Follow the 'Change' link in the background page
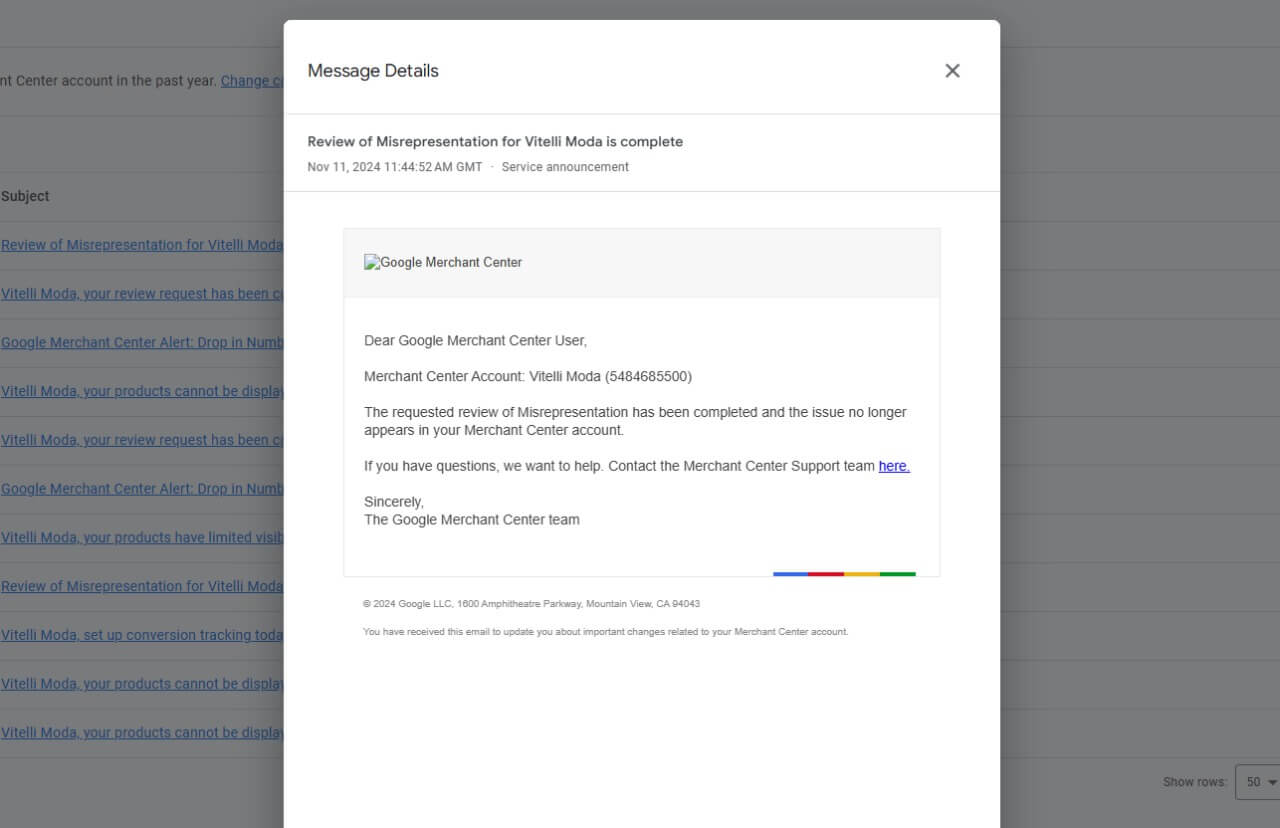Image resolution: width=1280 pixels, height=828 pixels. tap(252, 80)
